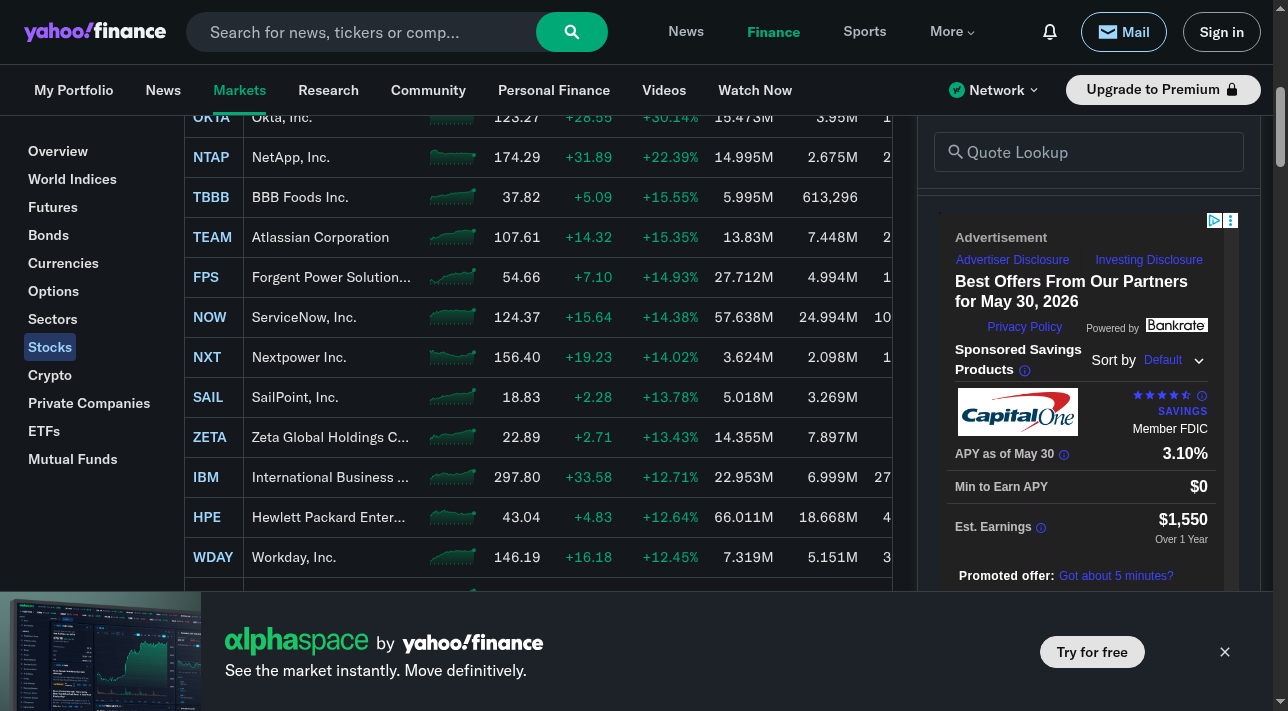Click the info icon next to APY as of May 30
The width and height of the screenshot is (1288, 711).
1064,455
